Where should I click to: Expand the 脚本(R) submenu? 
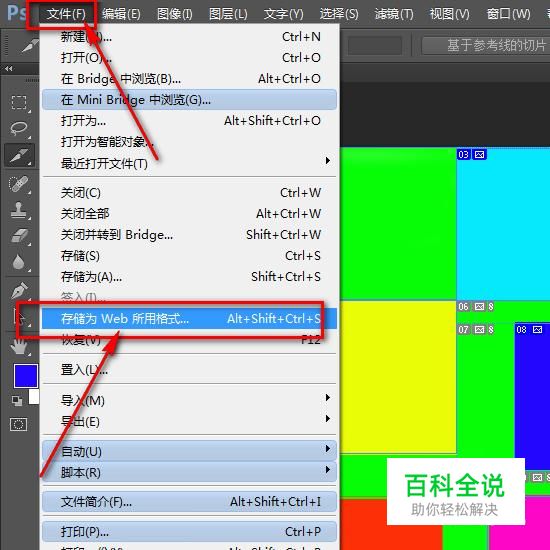(189, 472)
